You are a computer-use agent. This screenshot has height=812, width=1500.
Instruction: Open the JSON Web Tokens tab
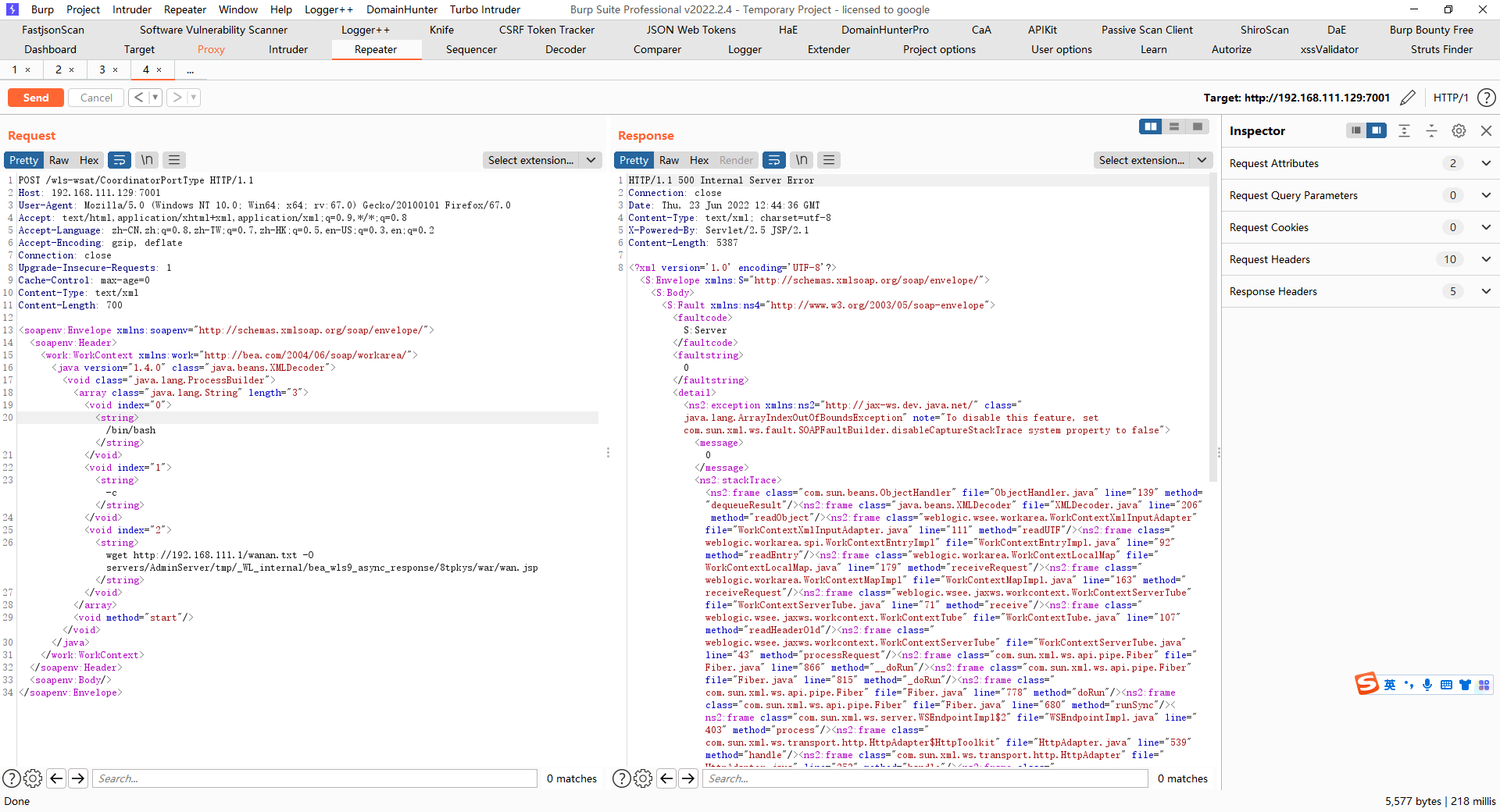pyautogui.click(x=691, y=30)
